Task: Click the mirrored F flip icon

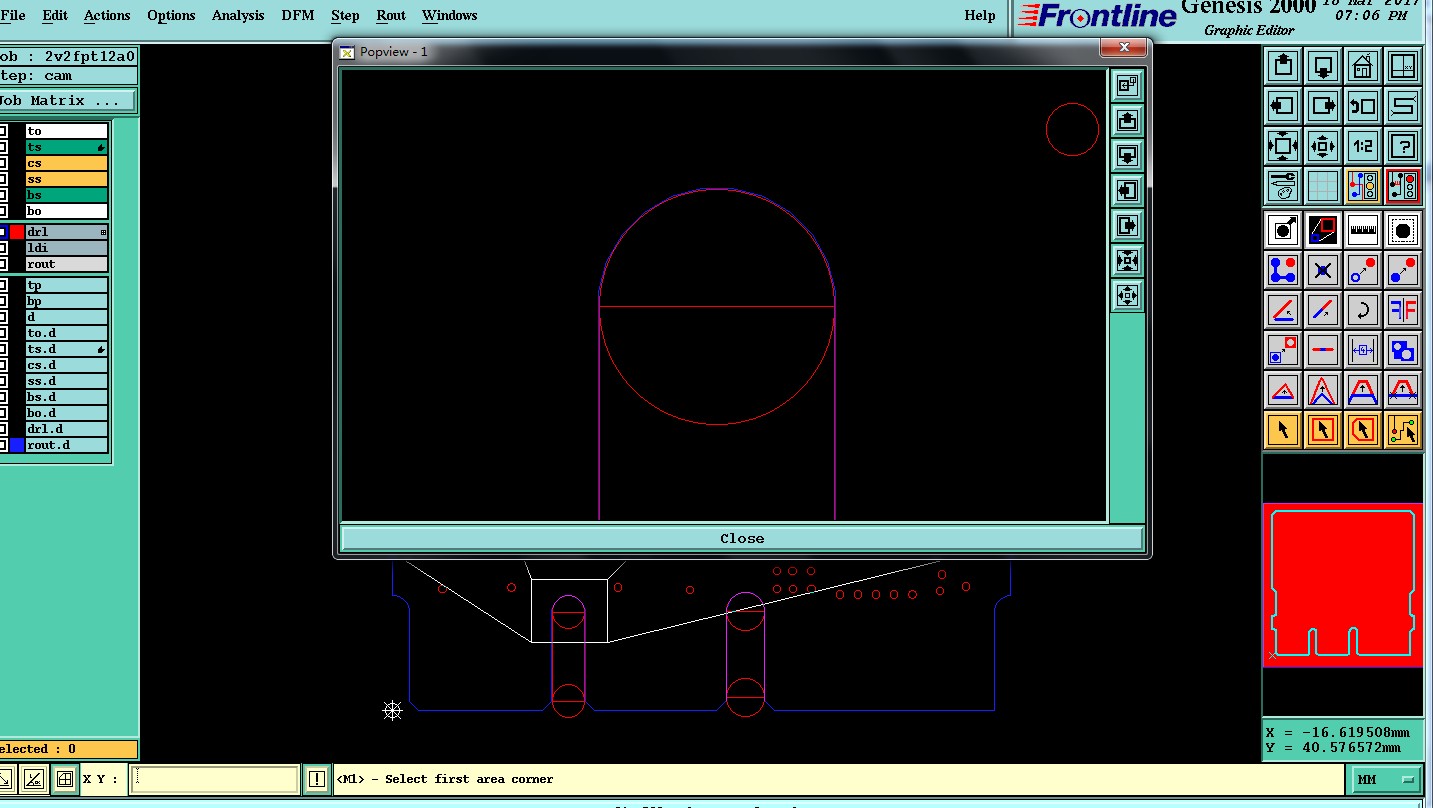Action: 1403,310
